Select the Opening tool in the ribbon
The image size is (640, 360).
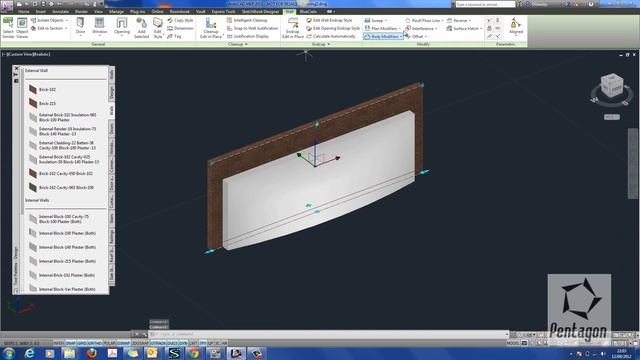tap(122, 26)
